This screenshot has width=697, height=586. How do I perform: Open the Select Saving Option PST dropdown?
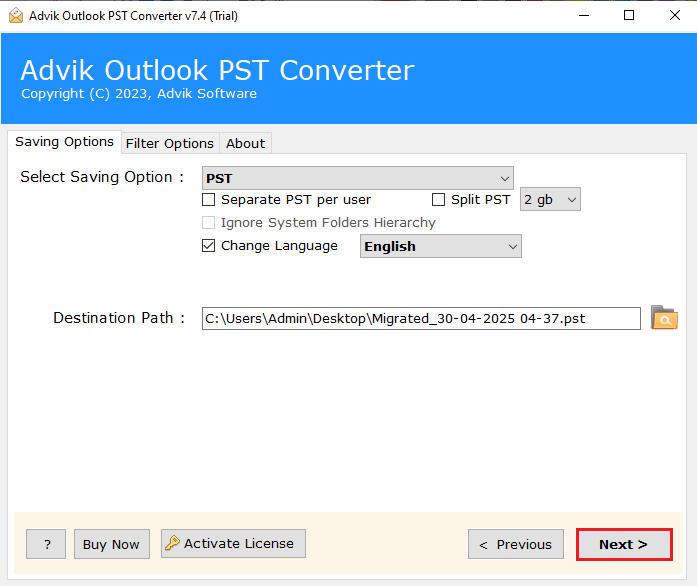(357, 178)
